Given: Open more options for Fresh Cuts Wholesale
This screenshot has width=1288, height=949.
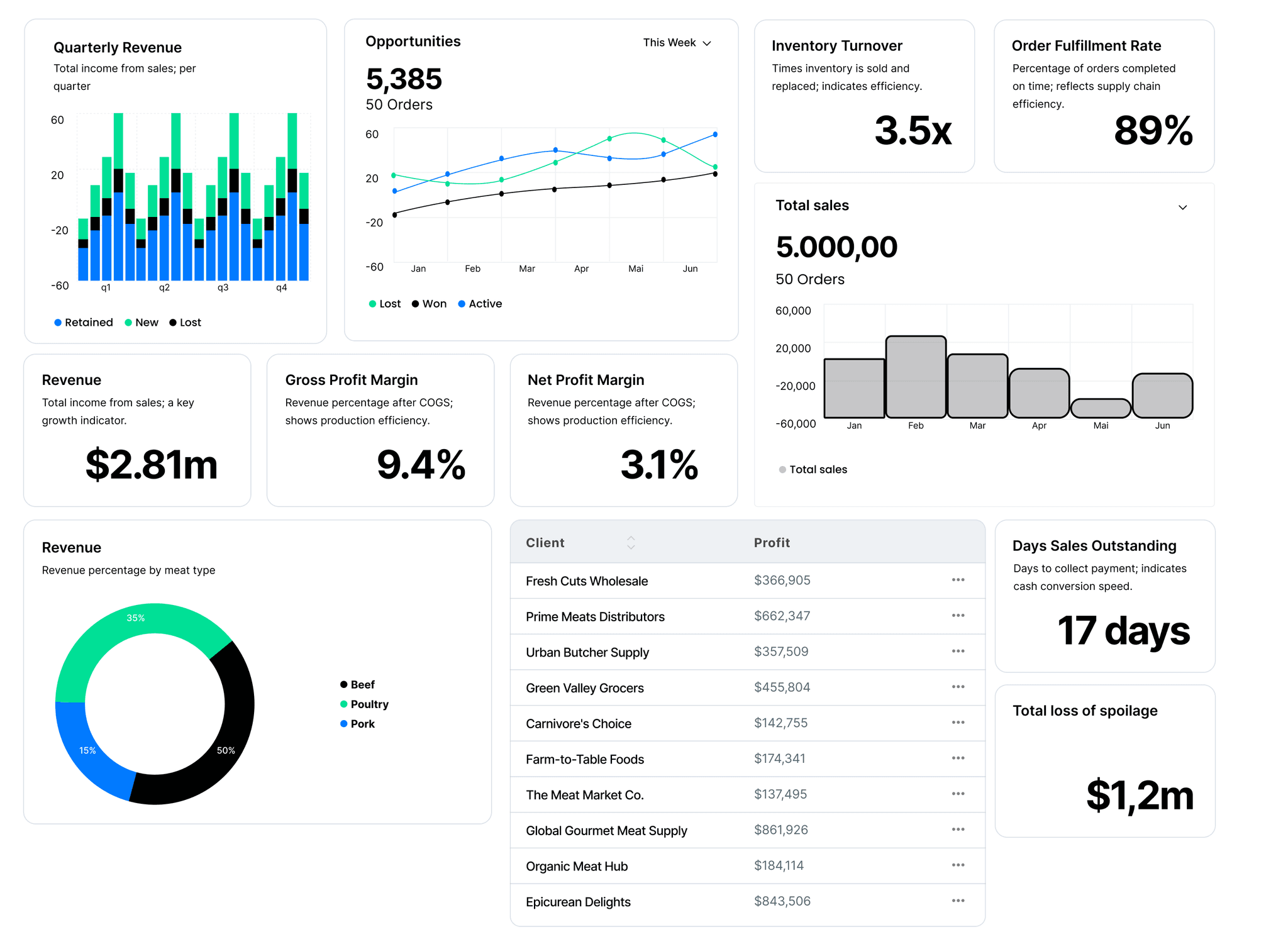Looking at the screenshot, I should pos(958,580).
